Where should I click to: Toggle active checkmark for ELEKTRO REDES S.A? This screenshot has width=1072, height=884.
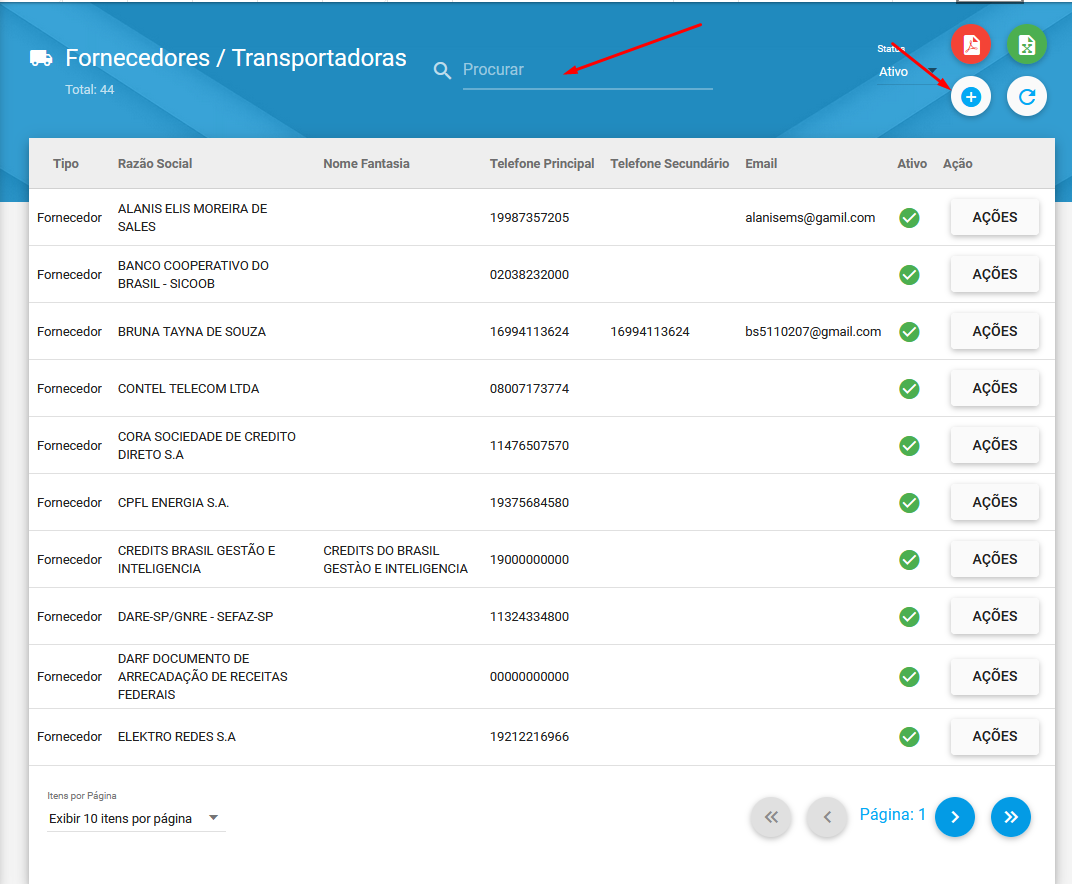point(909,737)
